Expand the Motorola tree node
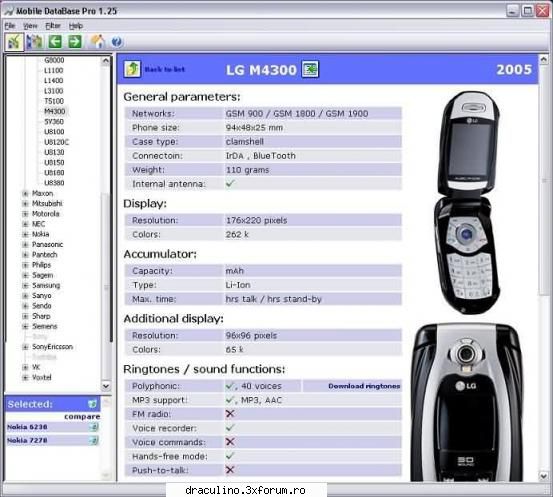 (x=25, y=214)
